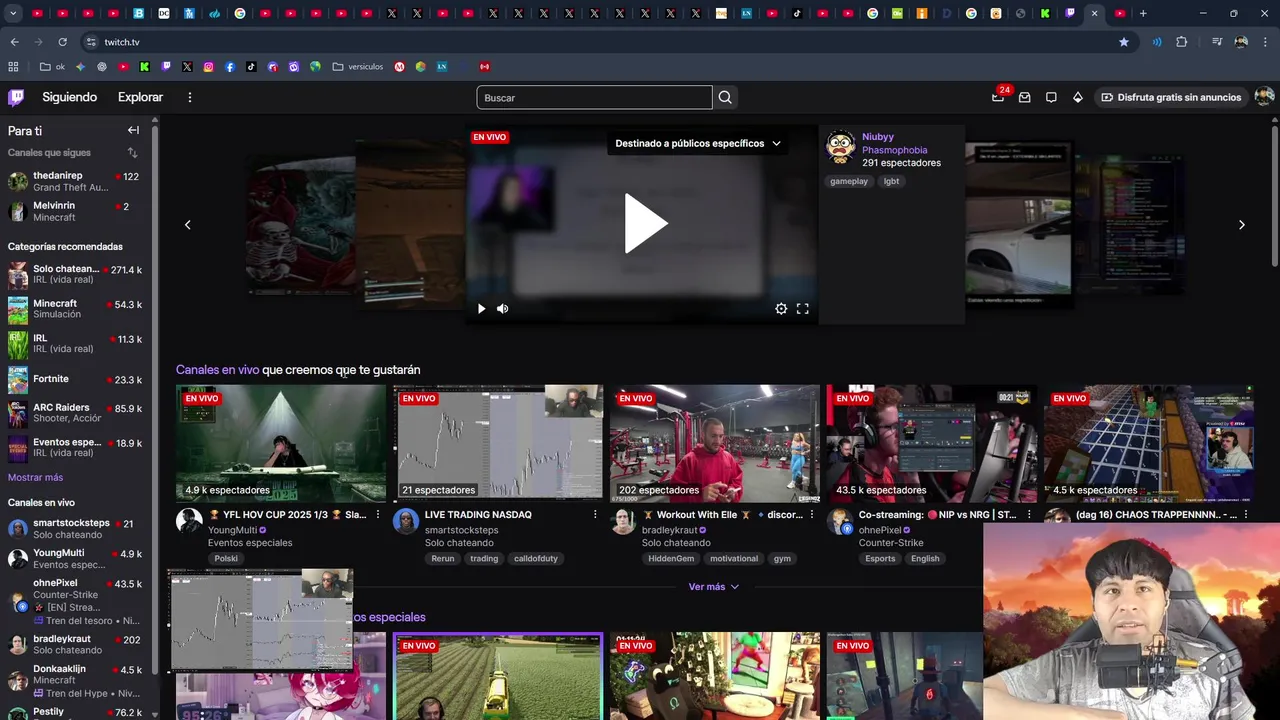This screenshot has height=720, width=1280.
Task: Click the gameplay tag
Action: 848,181
